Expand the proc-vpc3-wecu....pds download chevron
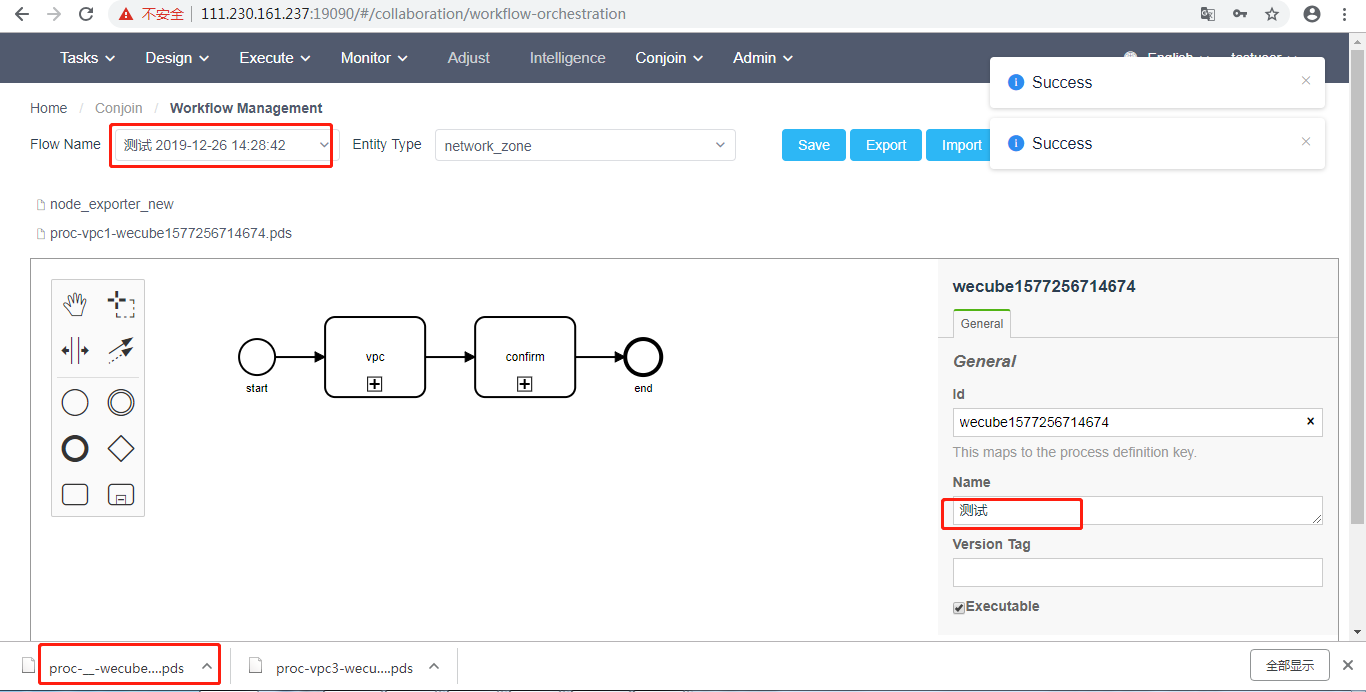The image size is (1366, 692). click(434, 665)
